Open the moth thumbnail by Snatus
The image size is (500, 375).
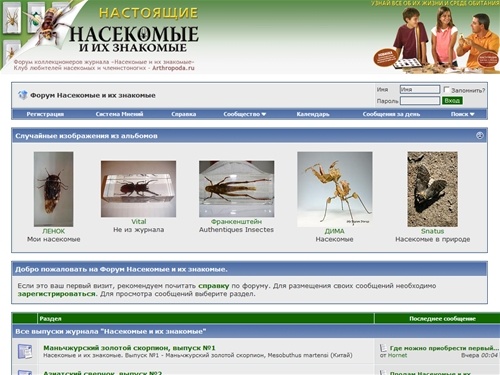point(433,189)
